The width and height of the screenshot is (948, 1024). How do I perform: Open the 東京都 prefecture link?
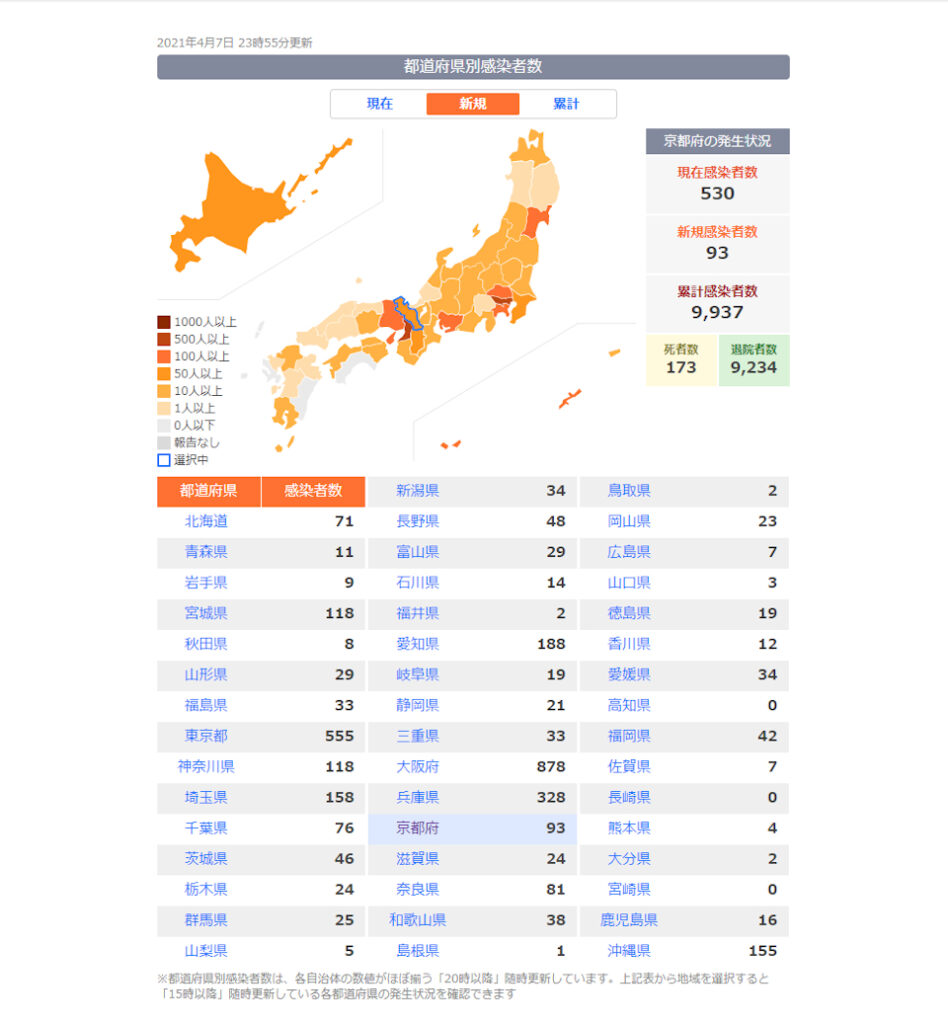coord(206,736)
